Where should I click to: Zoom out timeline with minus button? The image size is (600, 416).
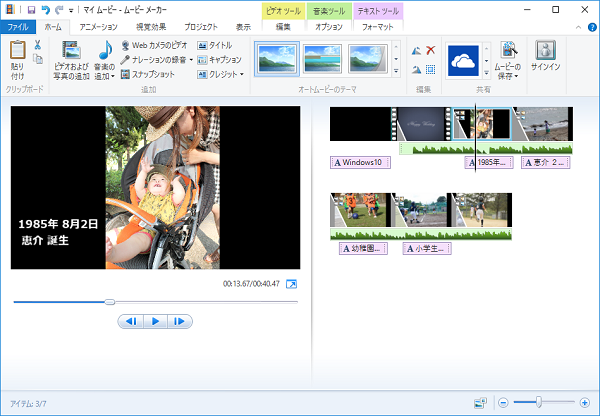coord(503,403)
